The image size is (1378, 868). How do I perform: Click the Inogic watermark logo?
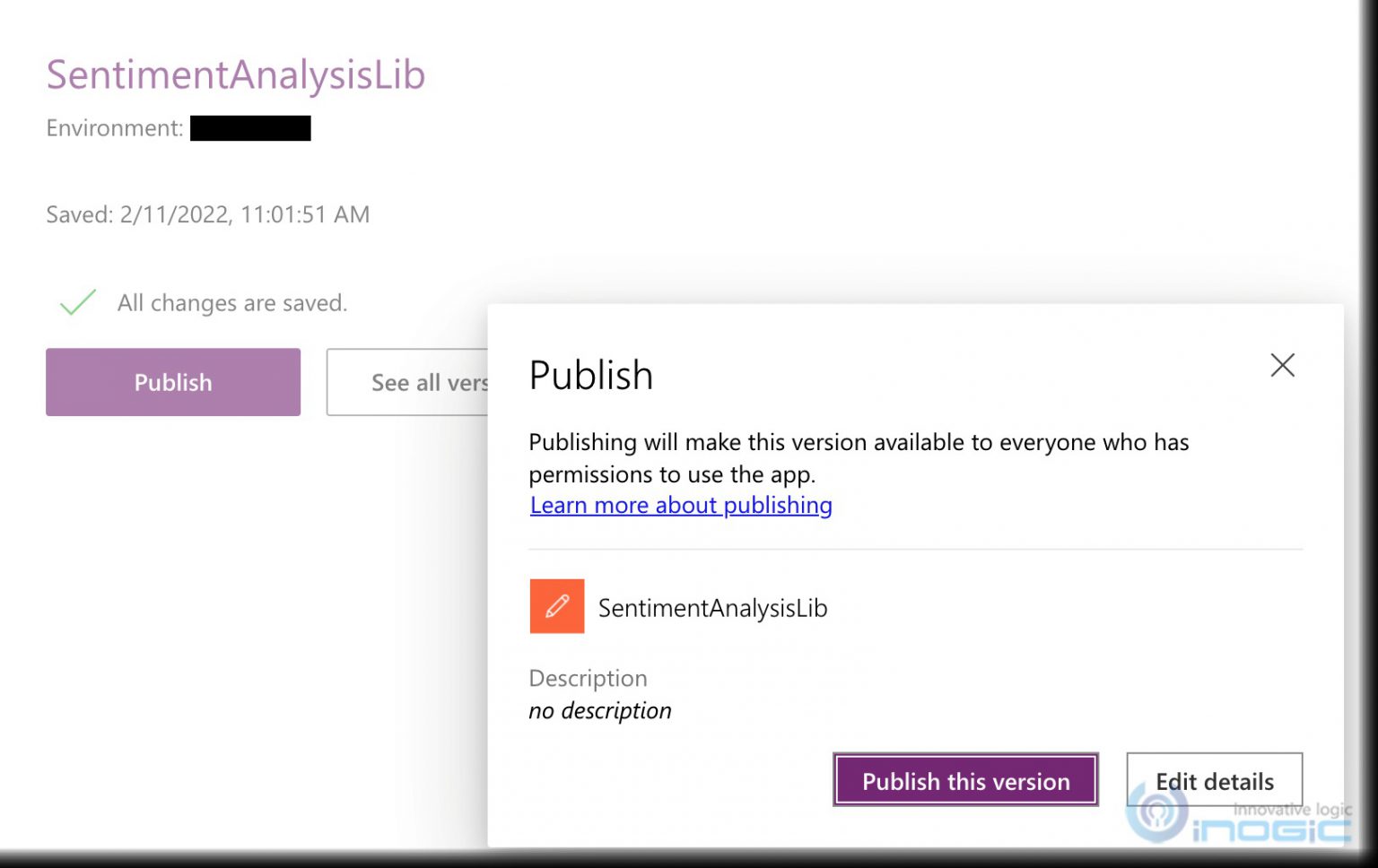(1239, 814)
